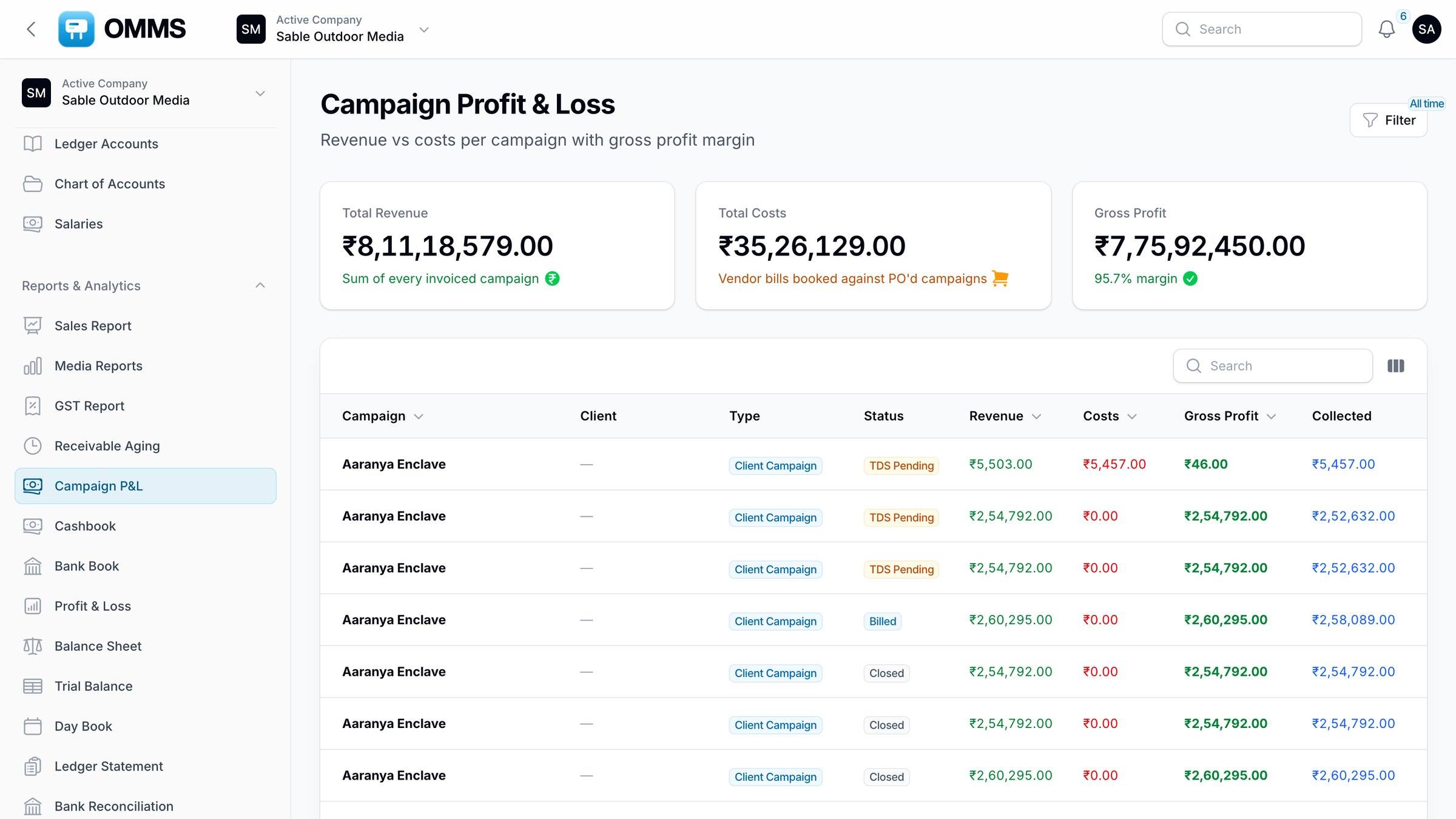Open the top bar Active Company dropdown
The width and height of the screenshot is (1456, 819).
(x=333, y=29)
